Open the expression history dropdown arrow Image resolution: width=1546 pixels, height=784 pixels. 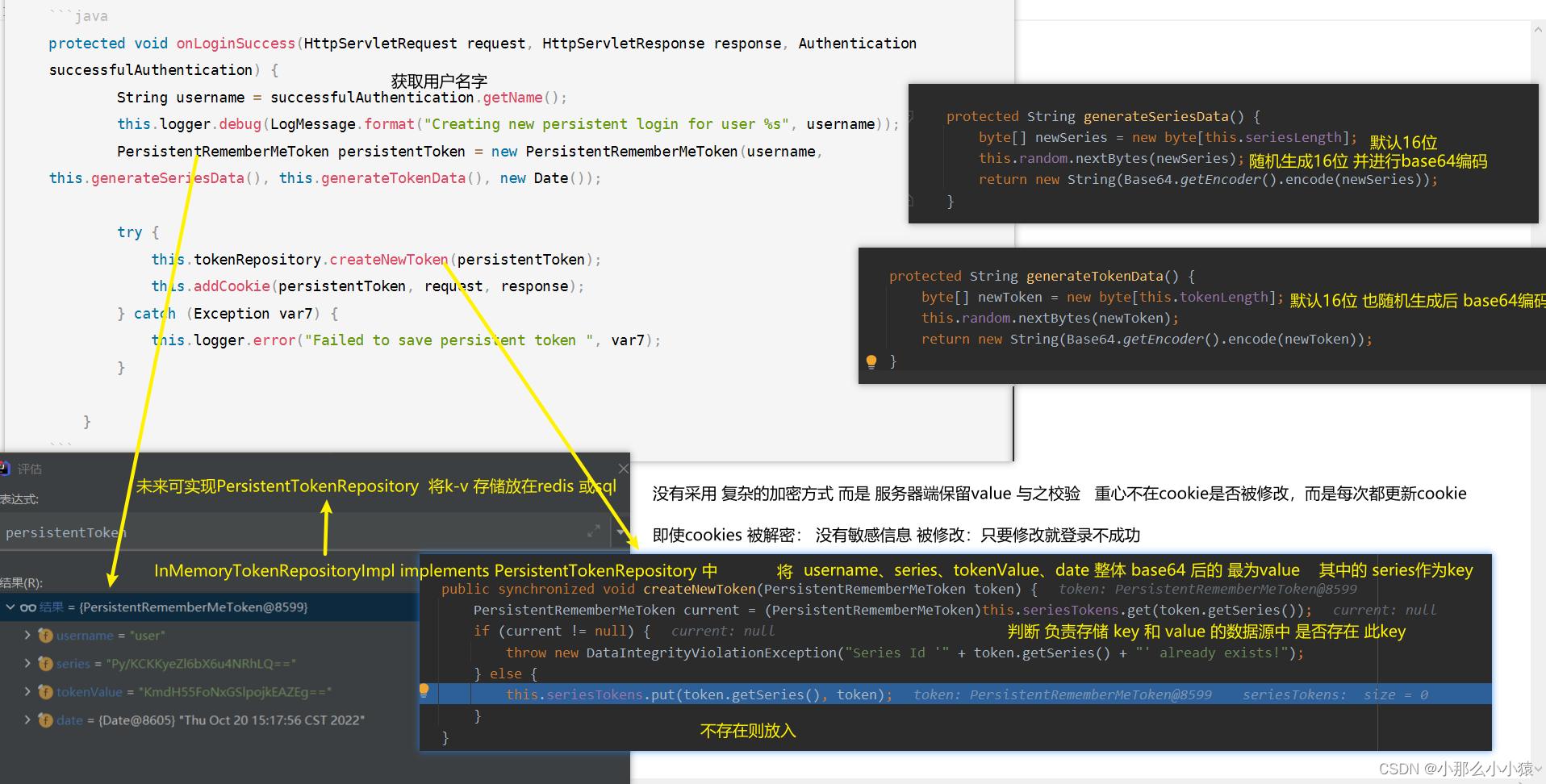pos(620,532)
